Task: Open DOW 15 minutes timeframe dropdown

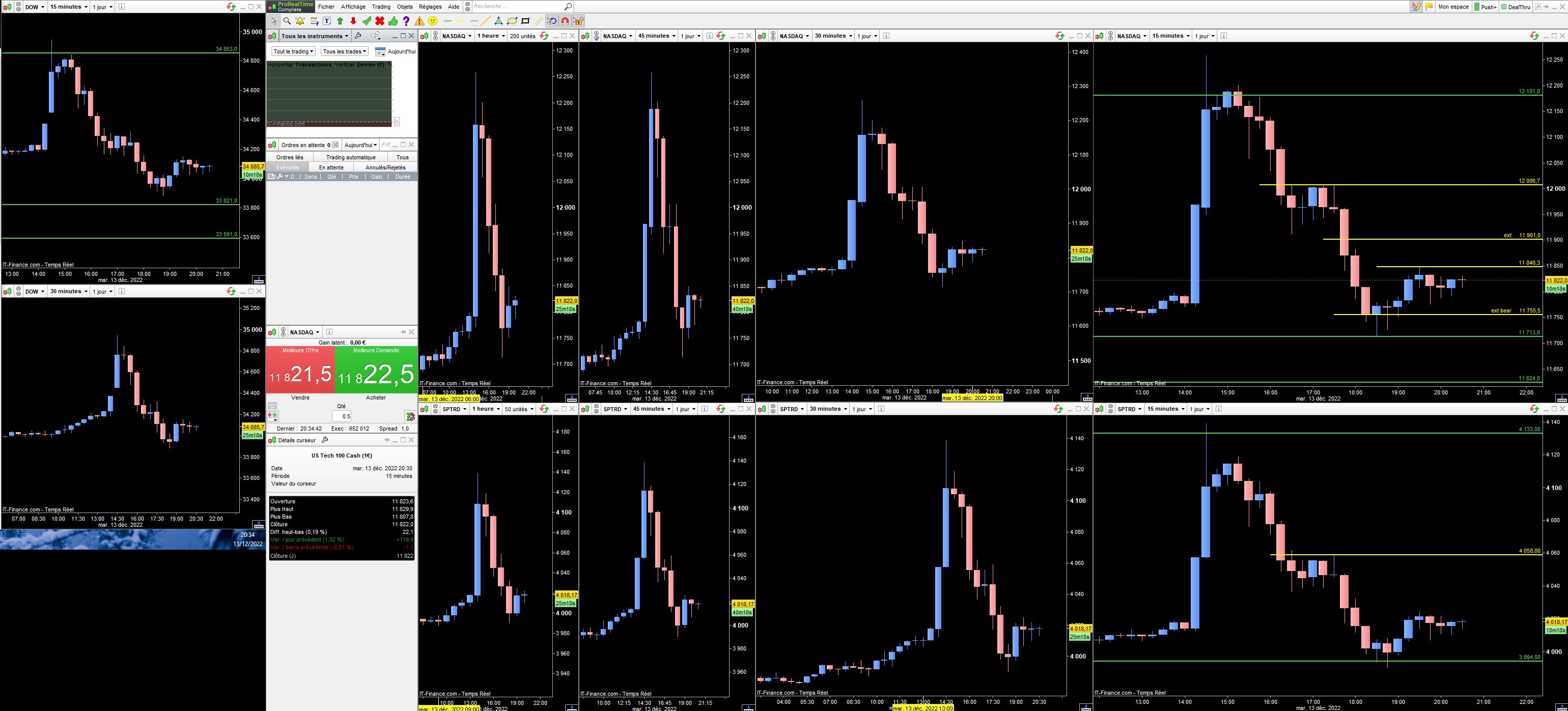Action: coord(69,7)
